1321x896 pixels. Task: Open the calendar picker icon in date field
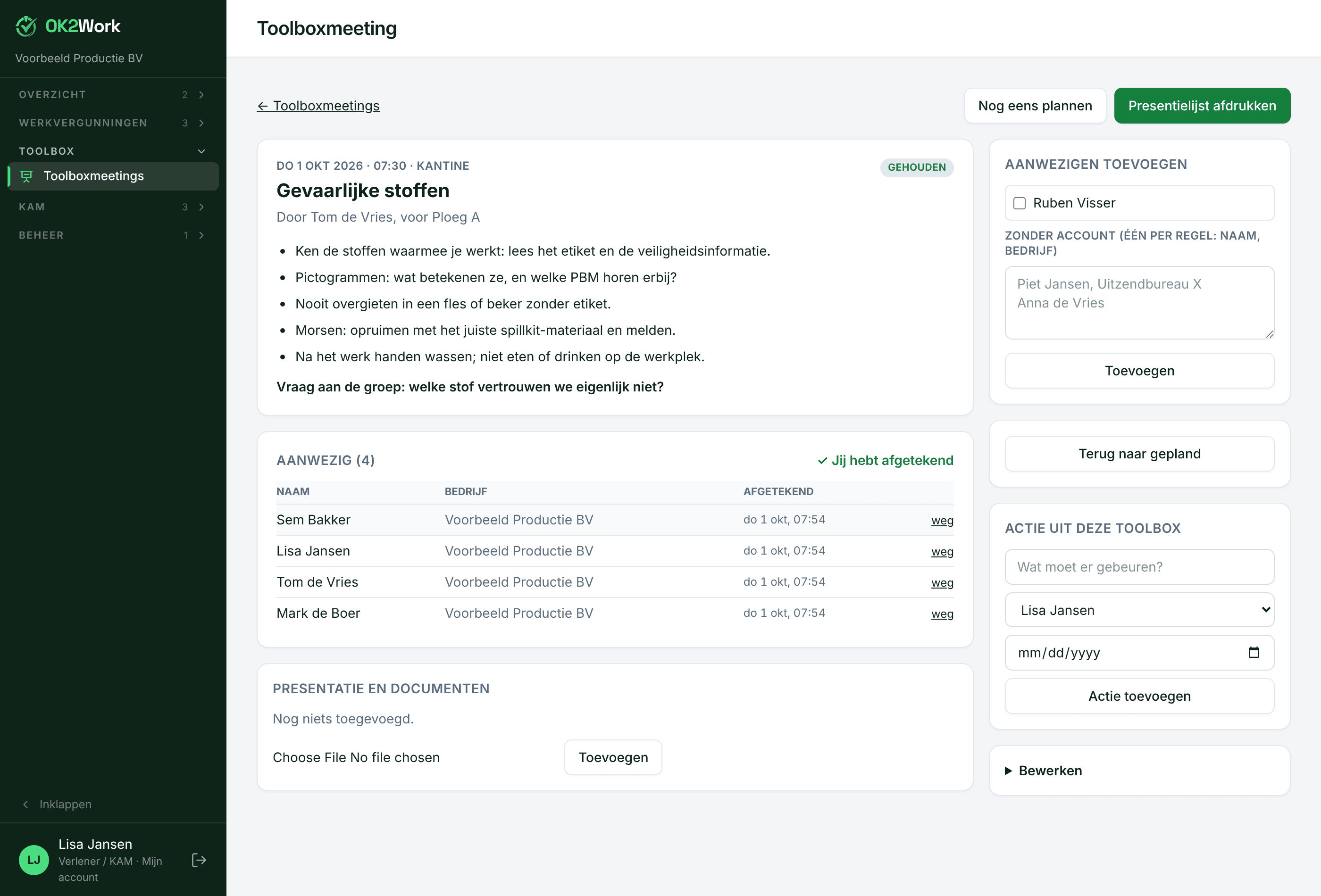(x=1254, y=652)
